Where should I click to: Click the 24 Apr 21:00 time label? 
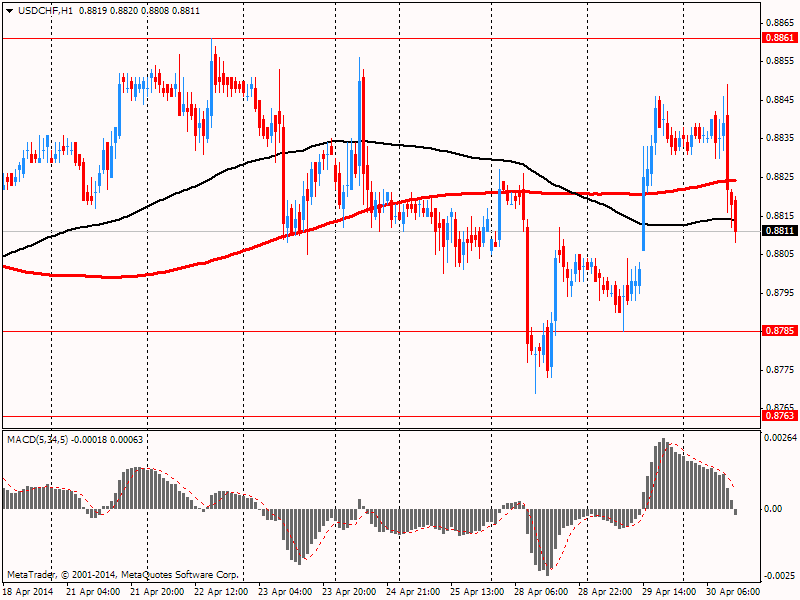(413, 592)
